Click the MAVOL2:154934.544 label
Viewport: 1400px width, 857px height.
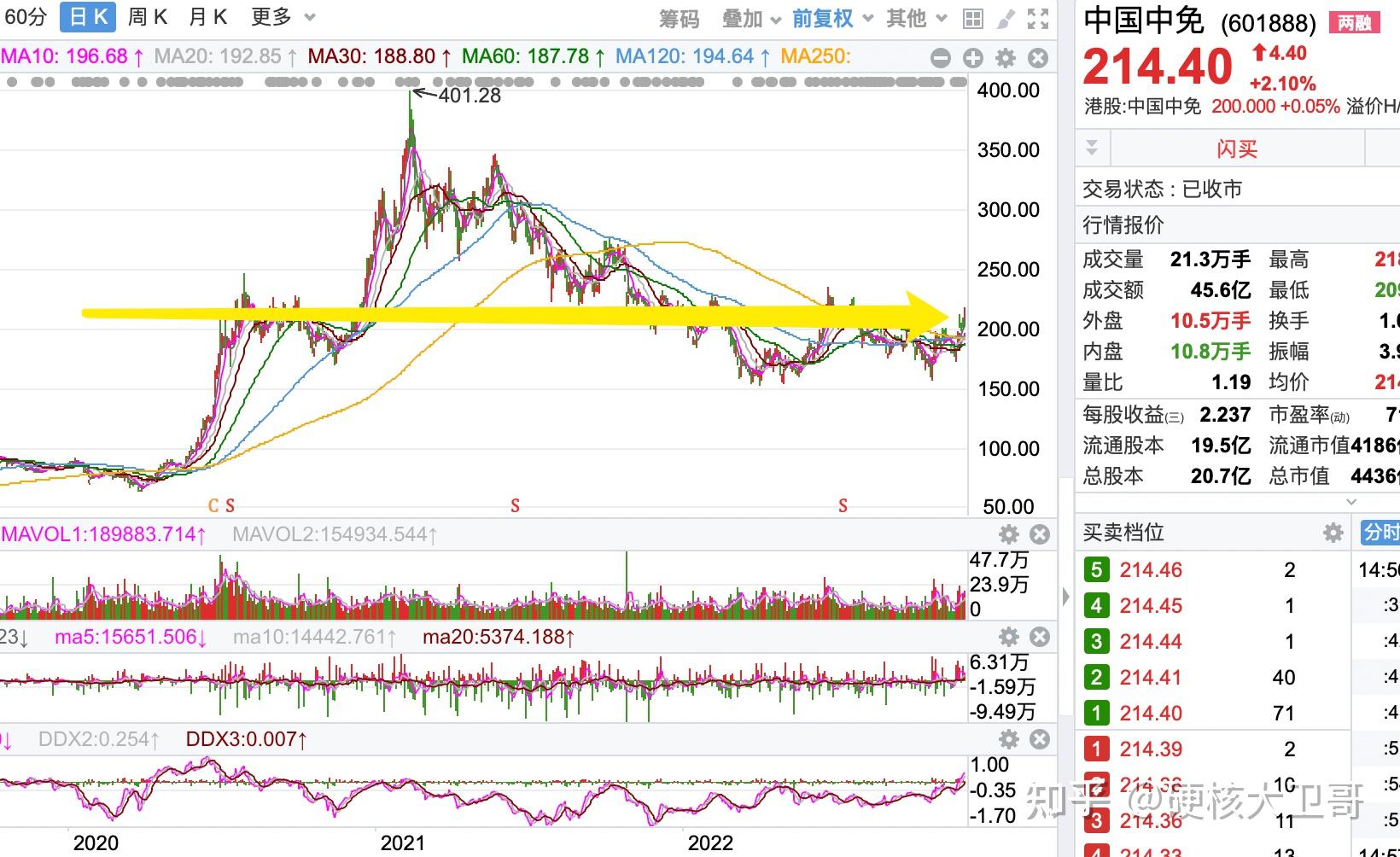[335, 535]
